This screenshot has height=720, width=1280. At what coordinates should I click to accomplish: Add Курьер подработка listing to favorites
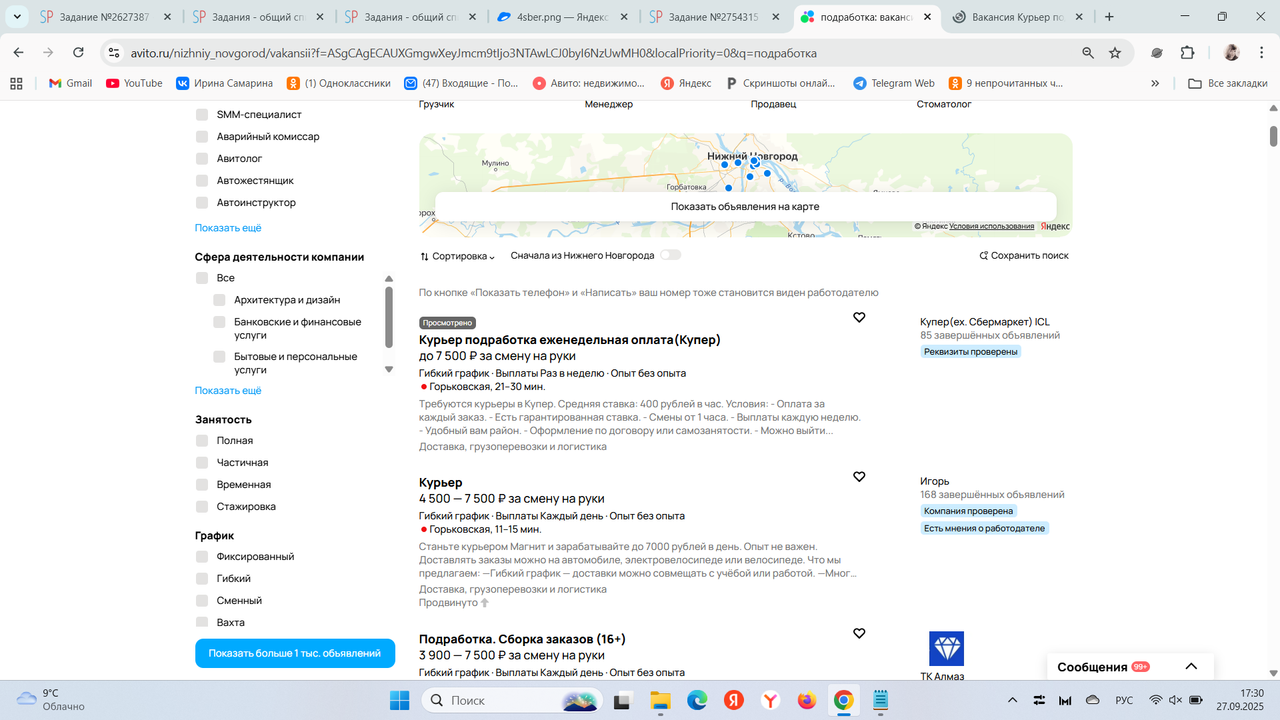(859, 317)
